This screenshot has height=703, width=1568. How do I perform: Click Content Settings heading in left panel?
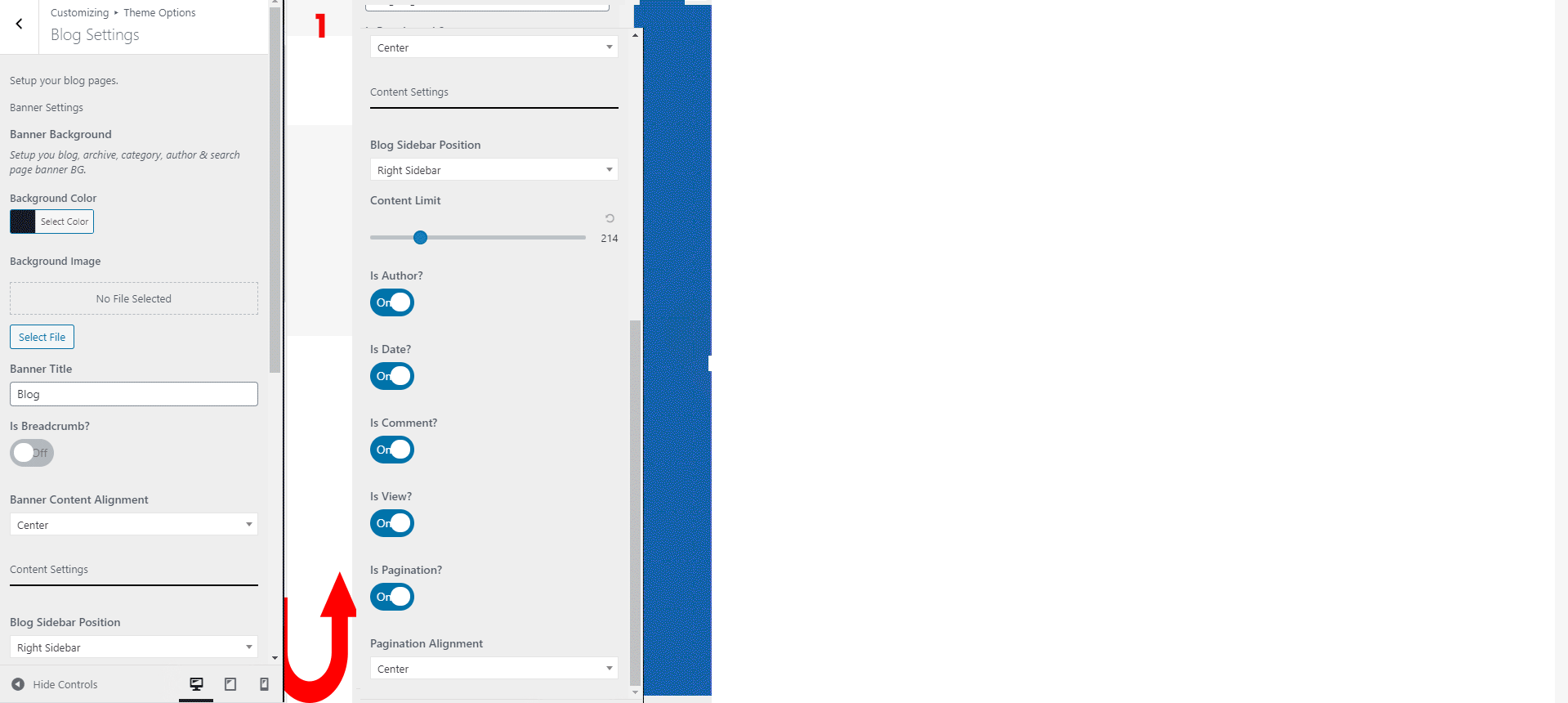click(x=49, y=569)
